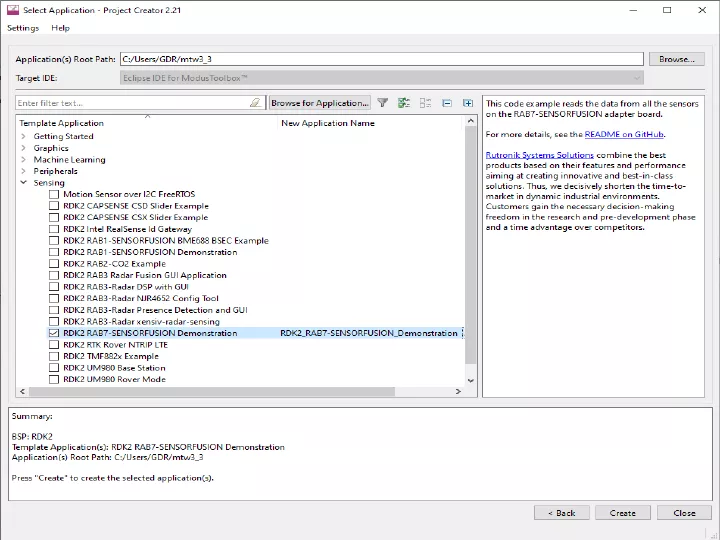Expand the Getting Started category

click(23, 136)
